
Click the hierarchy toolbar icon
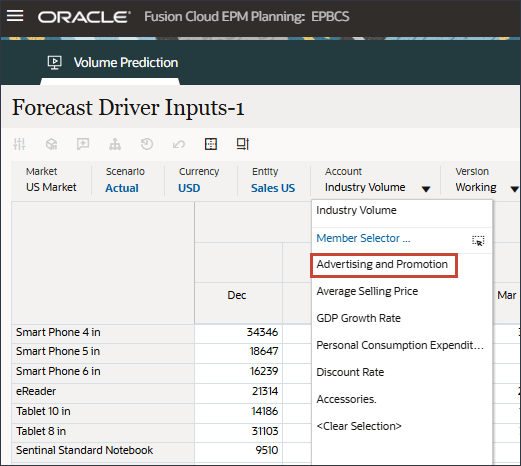pos(115,144)
